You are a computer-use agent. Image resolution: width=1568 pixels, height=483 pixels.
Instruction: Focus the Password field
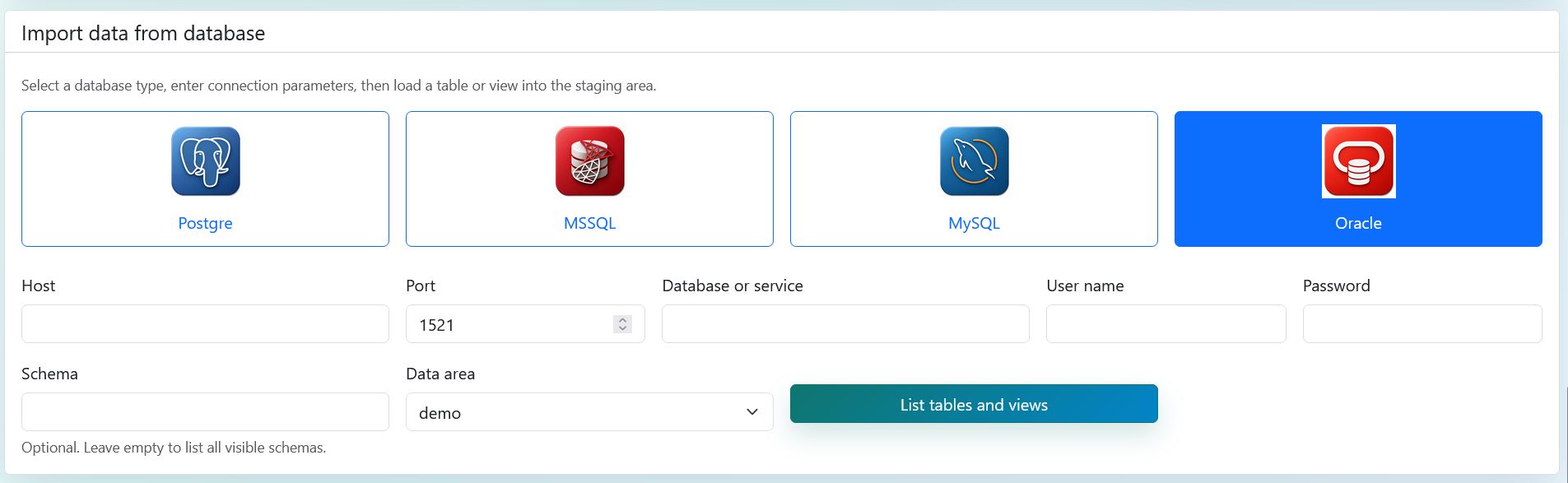tap(1422, 324)
